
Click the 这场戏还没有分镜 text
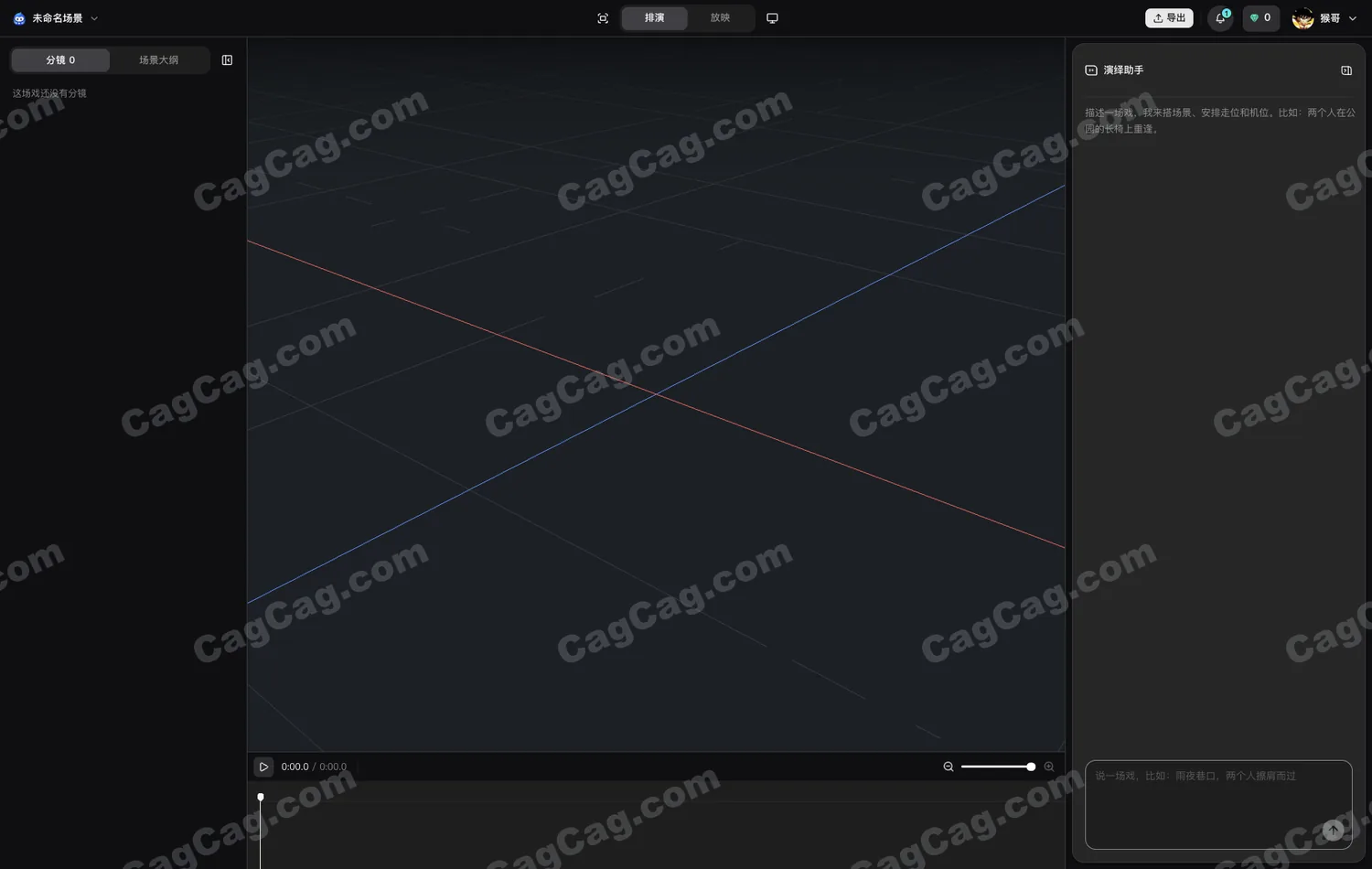[49, 93]
